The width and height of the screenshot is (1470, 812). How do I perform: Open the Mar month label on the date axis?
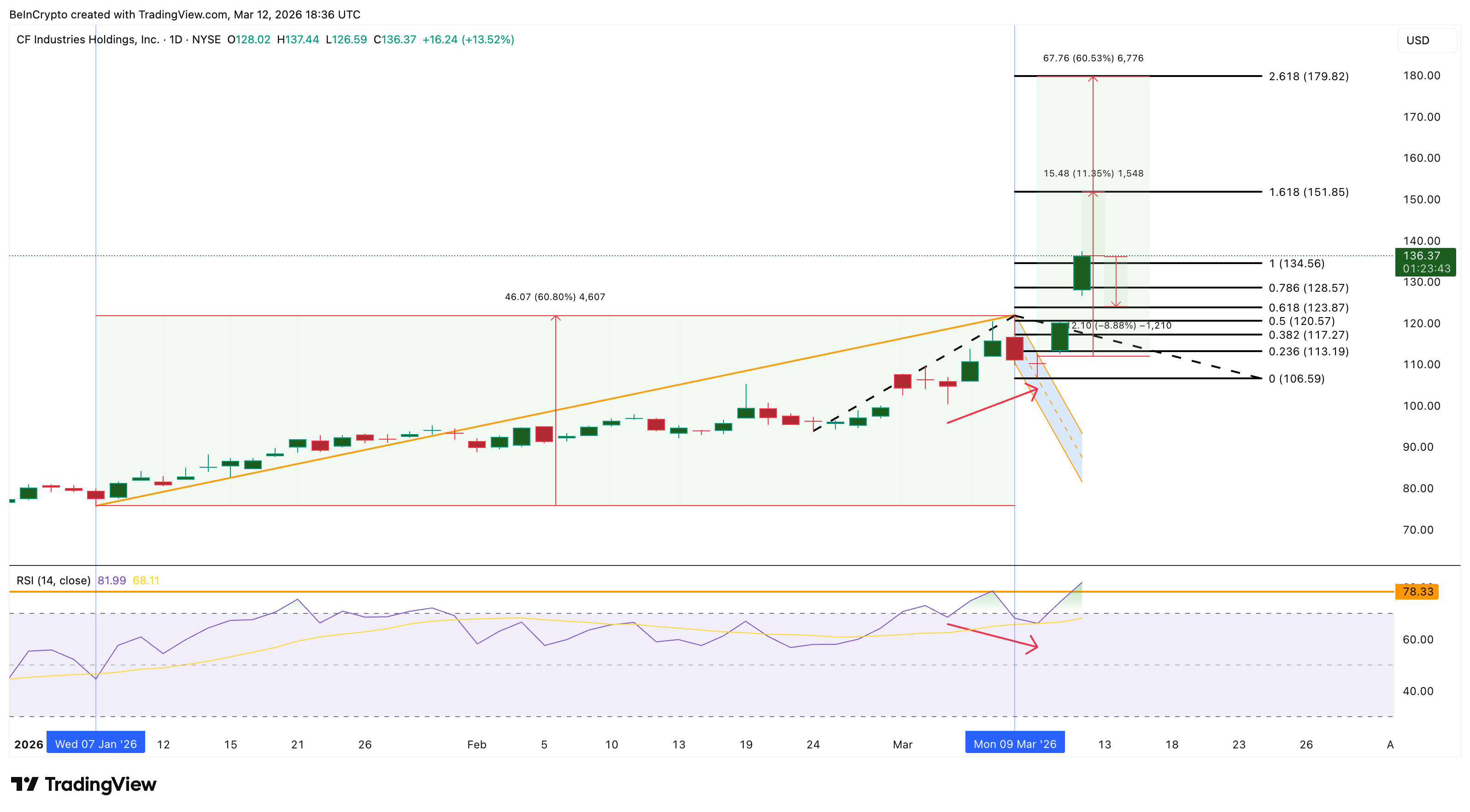(x=903, y=744)
